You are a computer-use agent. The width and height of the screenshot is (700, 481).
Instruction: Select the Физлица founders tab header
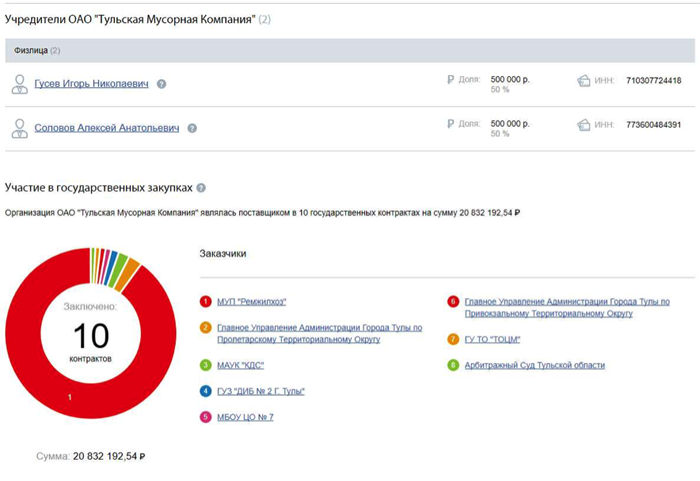tap(33, 49)
